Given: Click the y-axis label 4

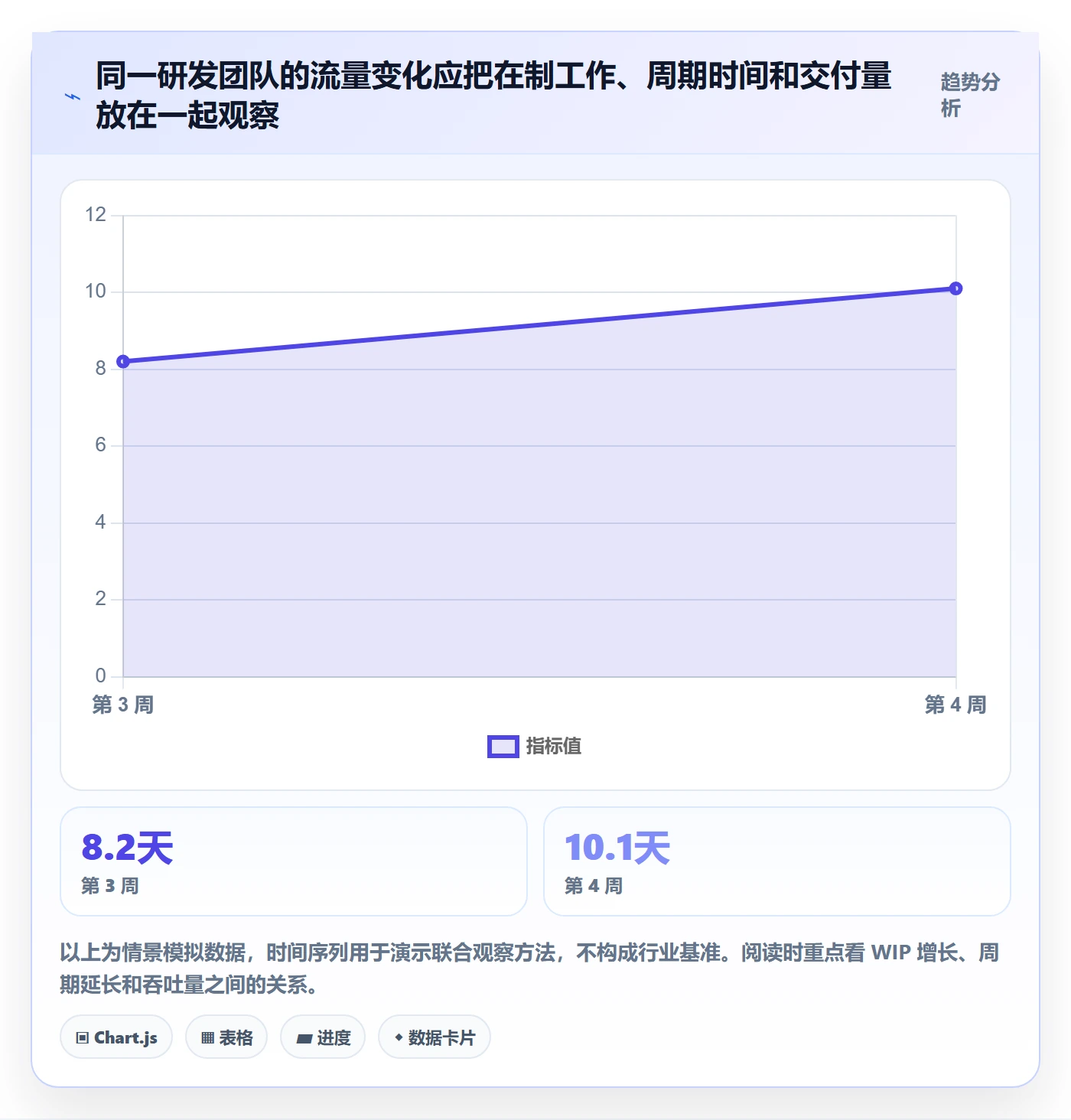Looking at the screenshot, I should [100, 523].
